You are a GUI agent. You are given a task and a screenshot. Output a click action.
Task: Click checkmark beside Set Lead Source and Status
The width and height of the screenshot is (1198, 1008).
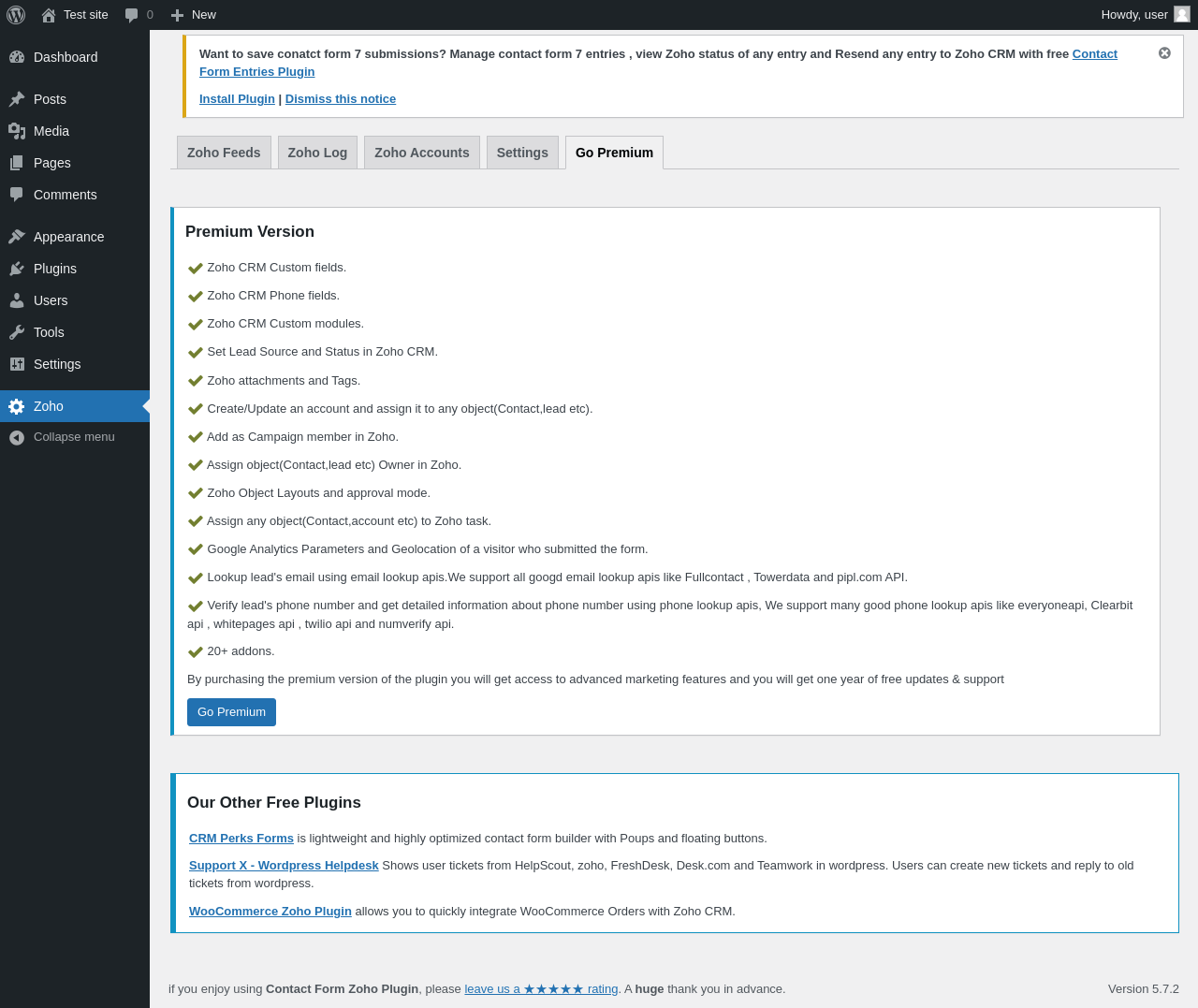196,353
